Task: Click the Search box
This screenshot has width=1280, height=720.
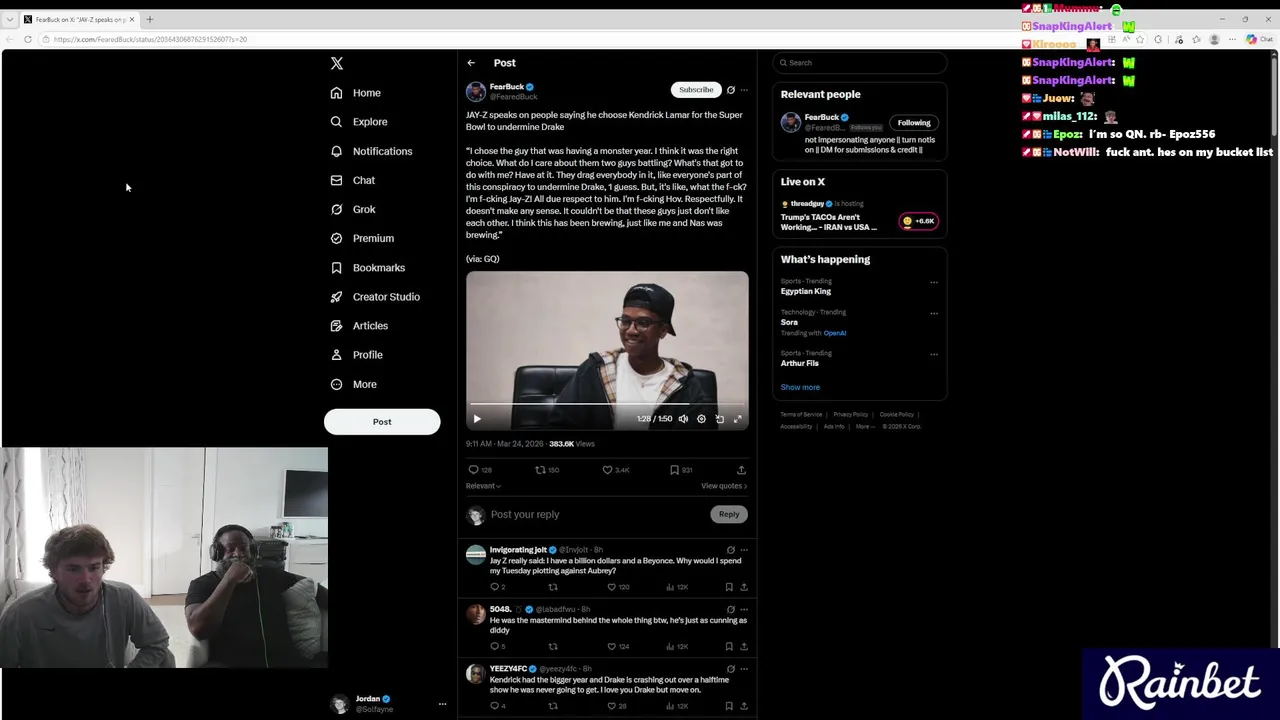Action: click(x=859, y=63)
